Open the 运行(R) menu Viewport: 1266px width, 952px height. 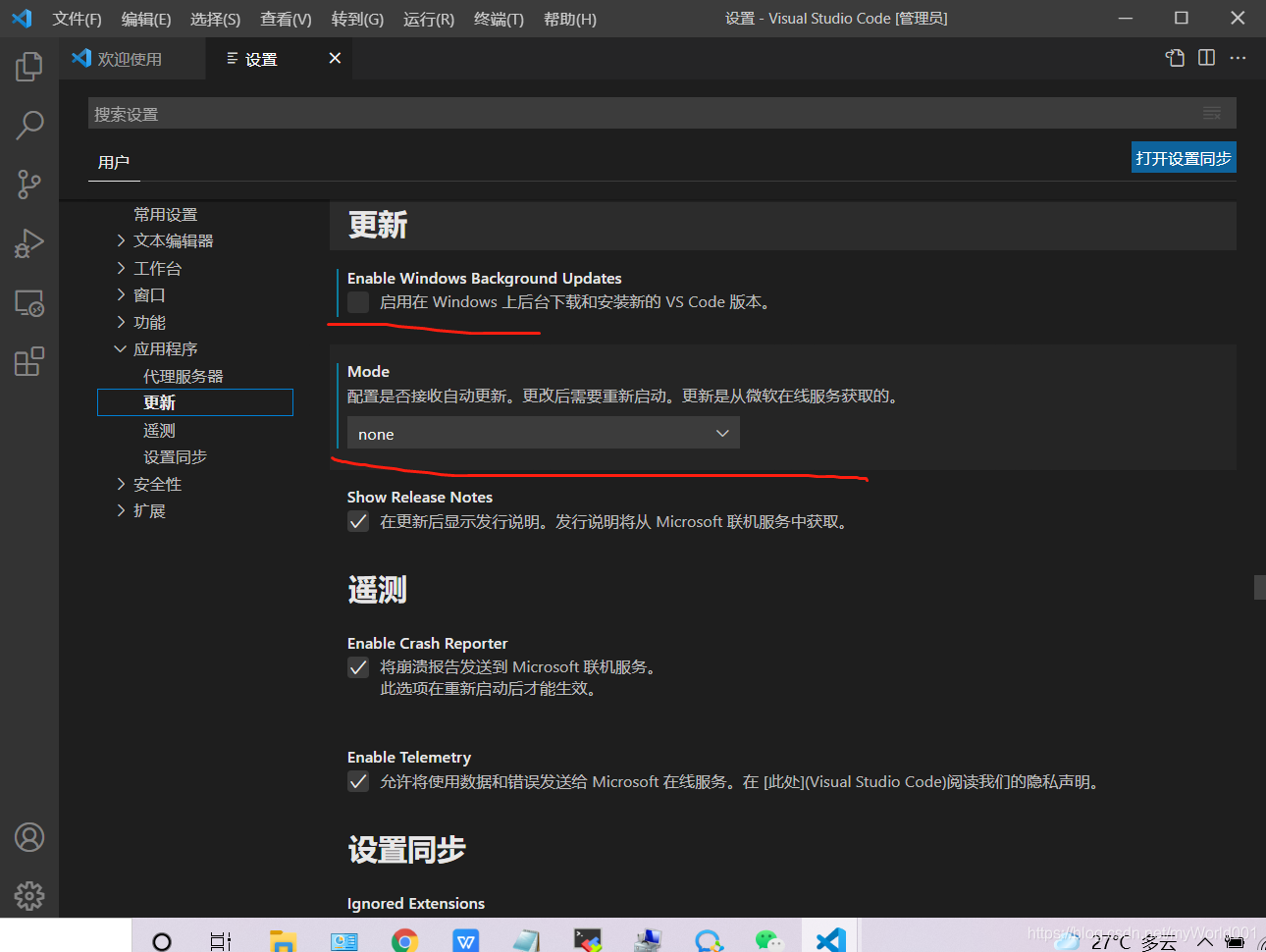429,19
